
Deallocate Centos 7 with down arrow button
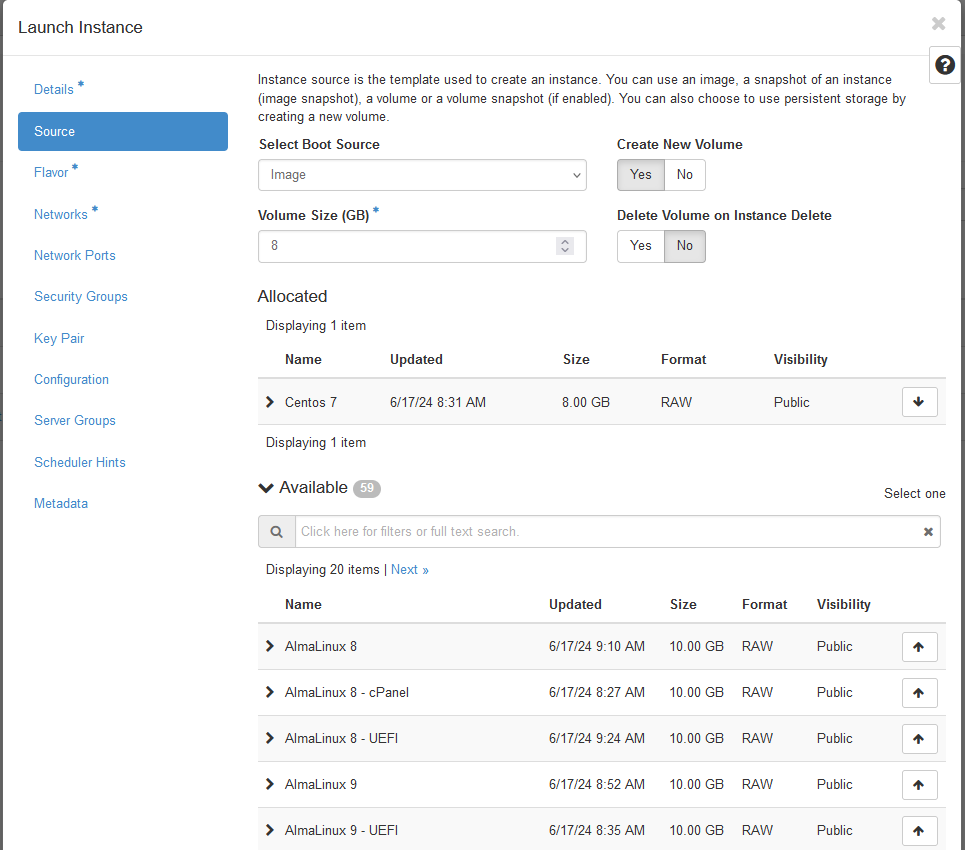pos(919,402)
